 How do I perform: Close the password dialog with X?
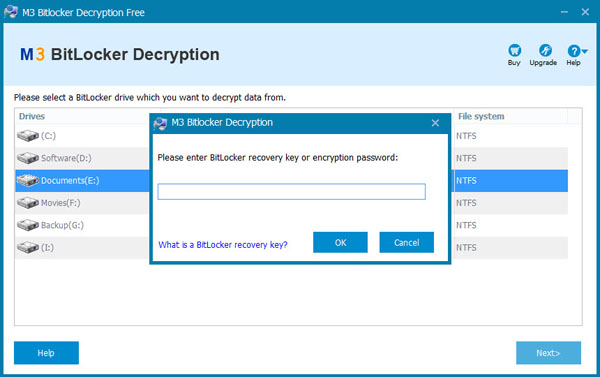[435, 123]
